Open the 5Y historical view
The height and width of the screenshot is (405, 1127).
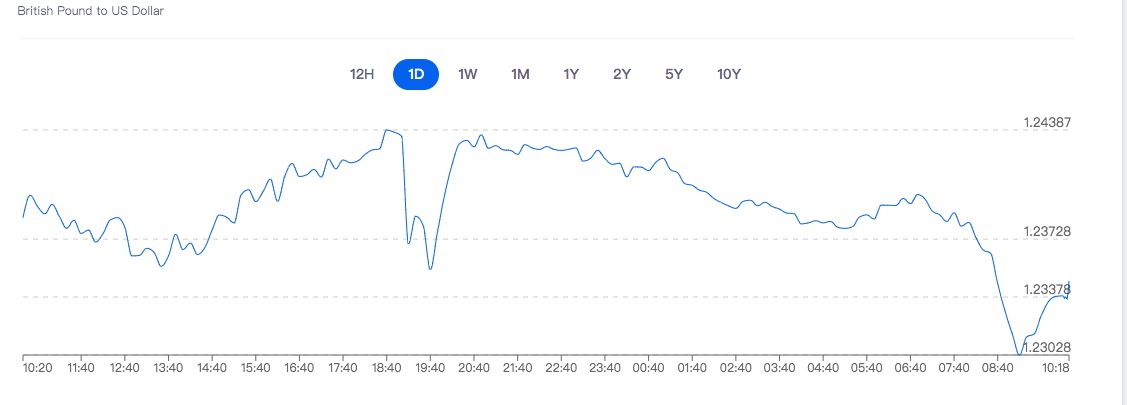(x=674, y=75)
